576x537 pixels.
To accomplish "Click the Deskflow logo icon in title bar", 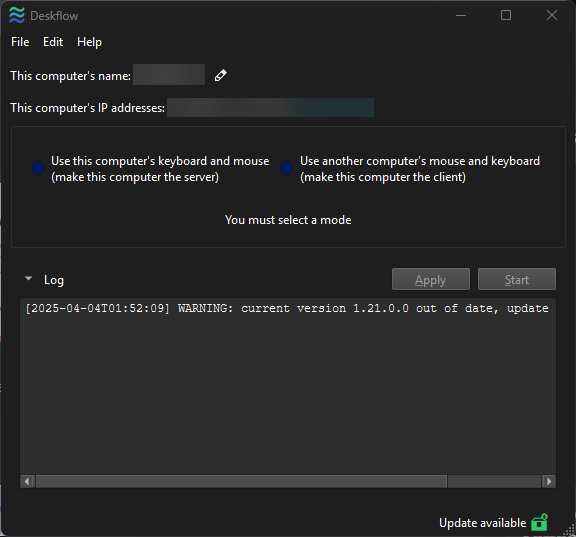I will [x=17, y=15].
